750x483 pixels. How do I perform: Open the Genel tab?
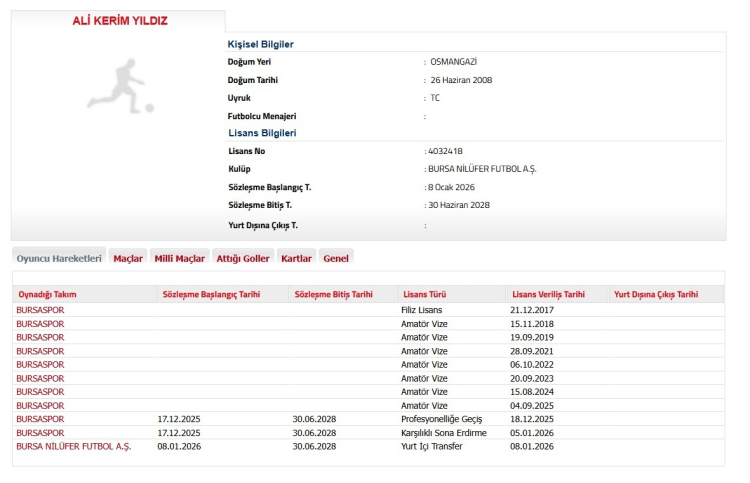click(x=336, y=258)
